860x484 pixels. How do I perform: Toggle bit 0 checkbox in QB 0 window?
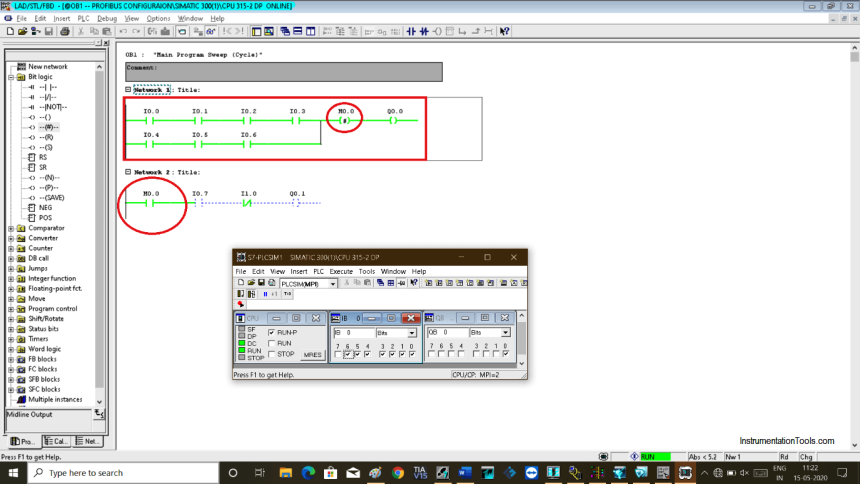click(506, 354)
